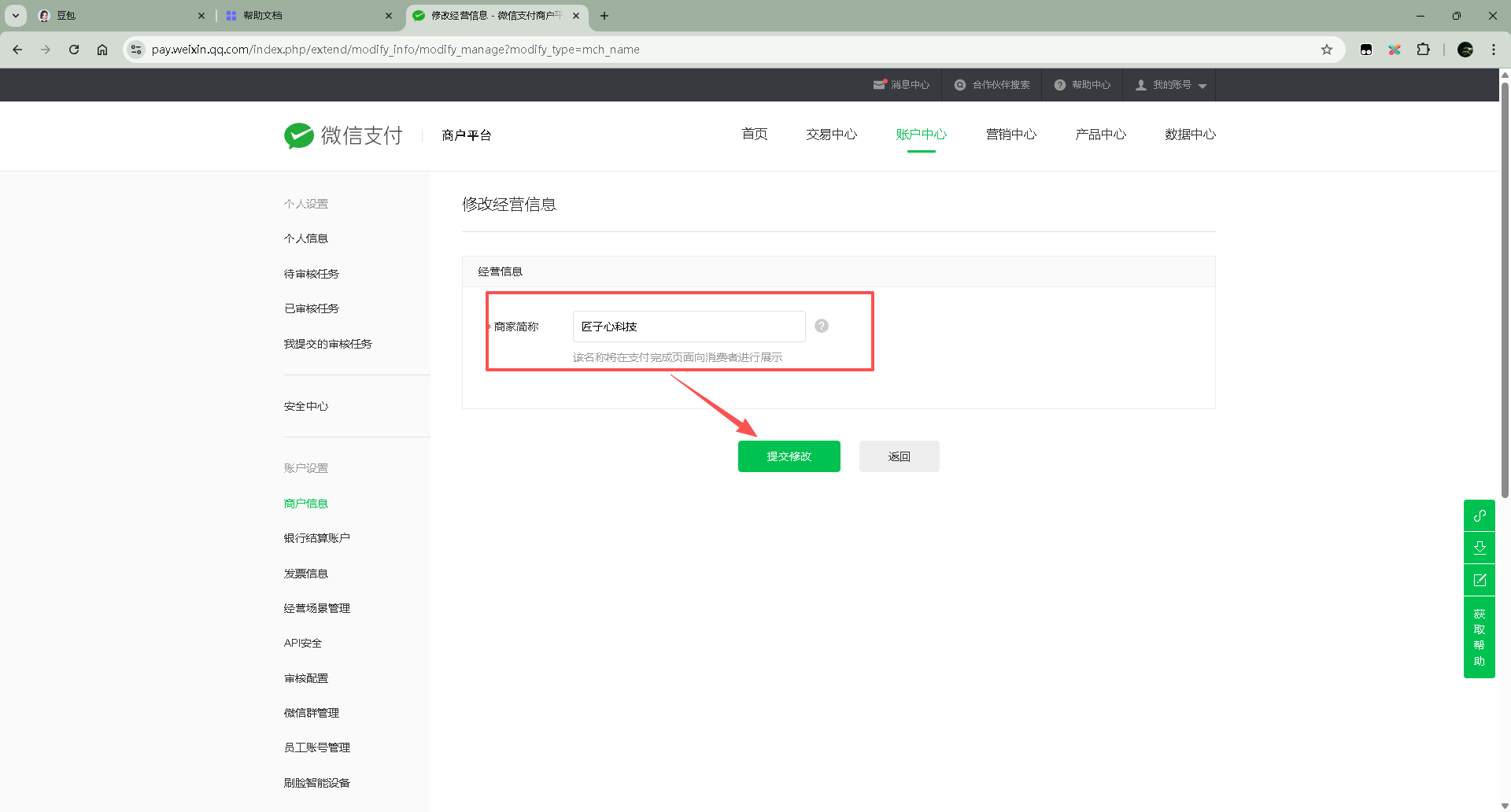Image resolution: width=1511 pixels, height=812 pixels.
Task: Click the link icon in right floating panel
Action: pyautogui.click(x=1479, y=516)
